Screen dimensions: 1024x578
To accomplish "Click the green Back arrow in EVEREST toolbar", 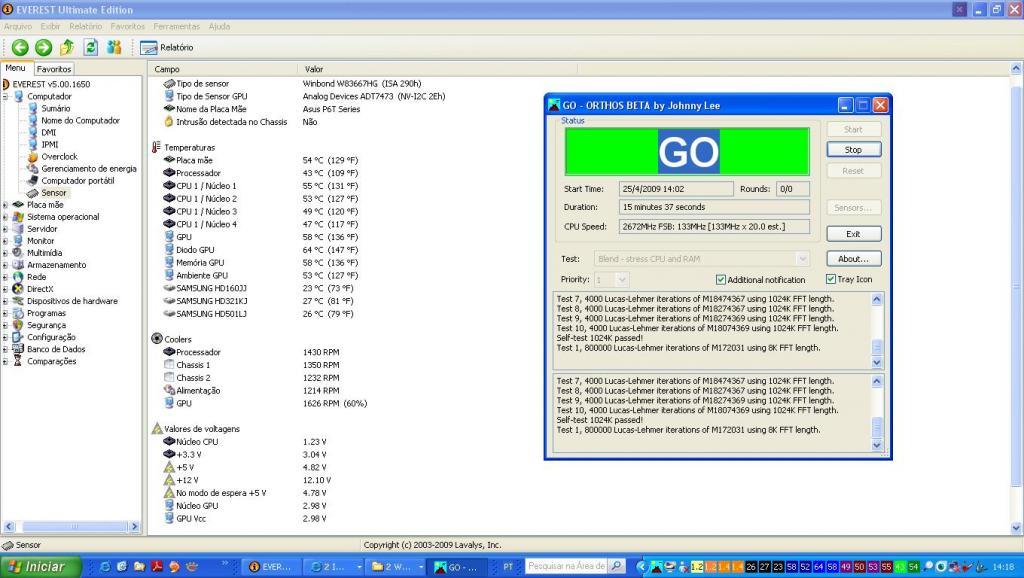I will 20,47.
